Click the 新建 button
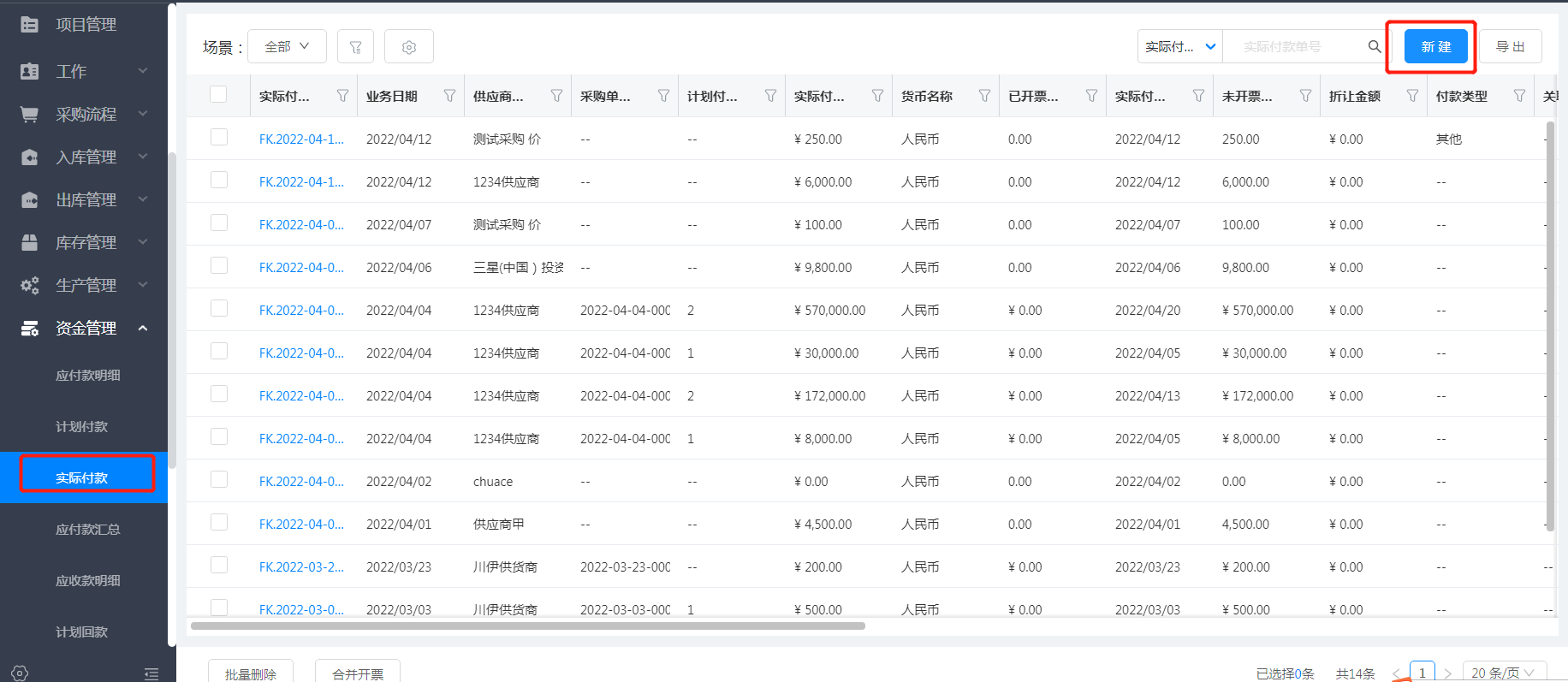Screen dimensions: 1568x682 pos(1436,46)
